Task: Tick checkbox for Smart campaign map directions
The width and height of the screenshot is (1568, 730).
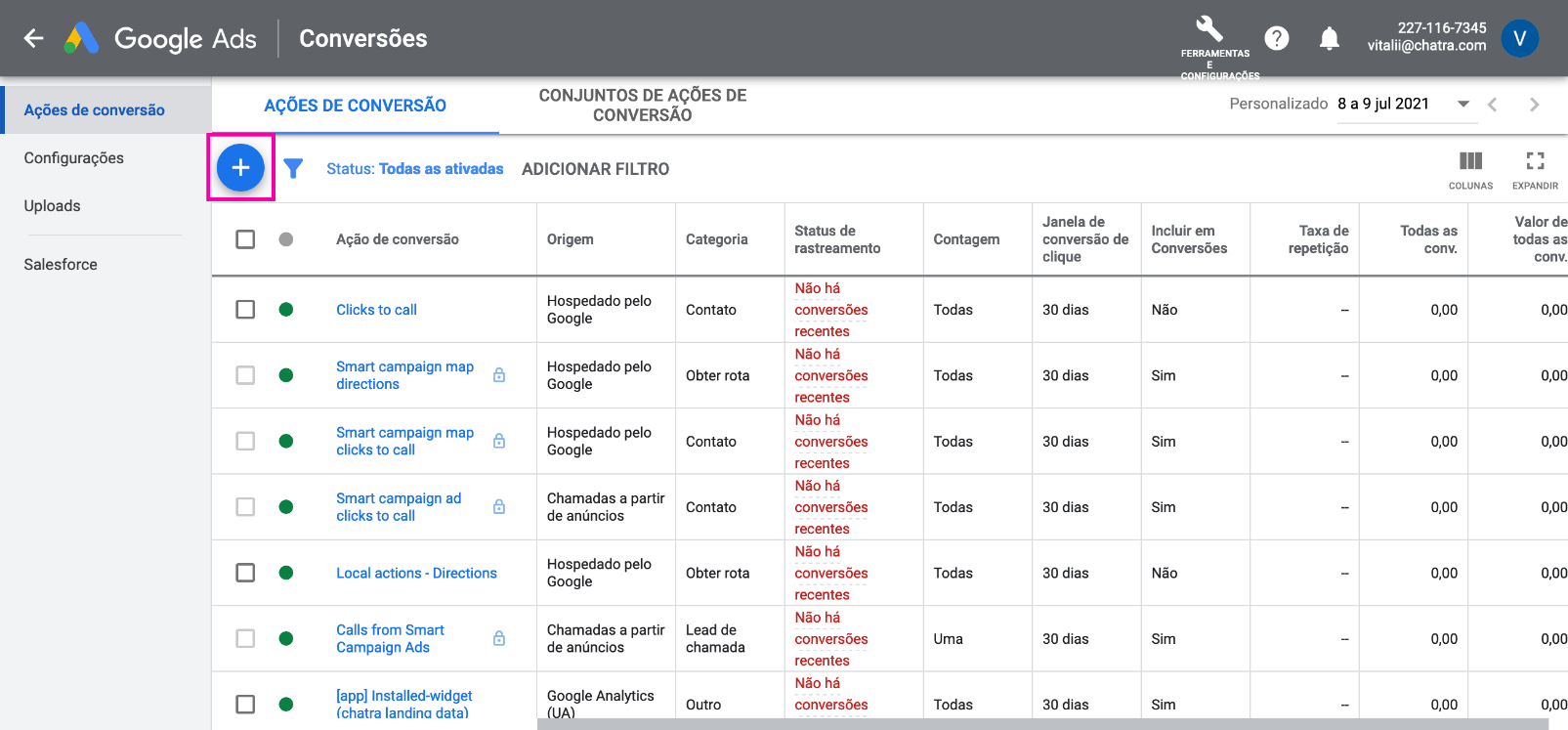Action: point(245,375)
